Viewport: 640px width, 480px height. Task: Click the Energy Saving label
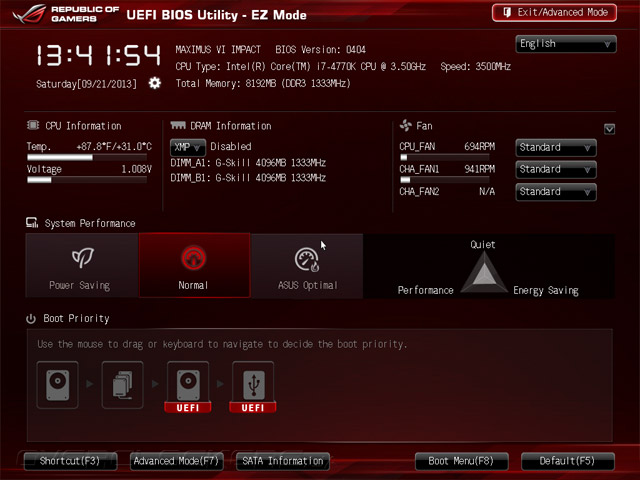click(x=546, y=290)
